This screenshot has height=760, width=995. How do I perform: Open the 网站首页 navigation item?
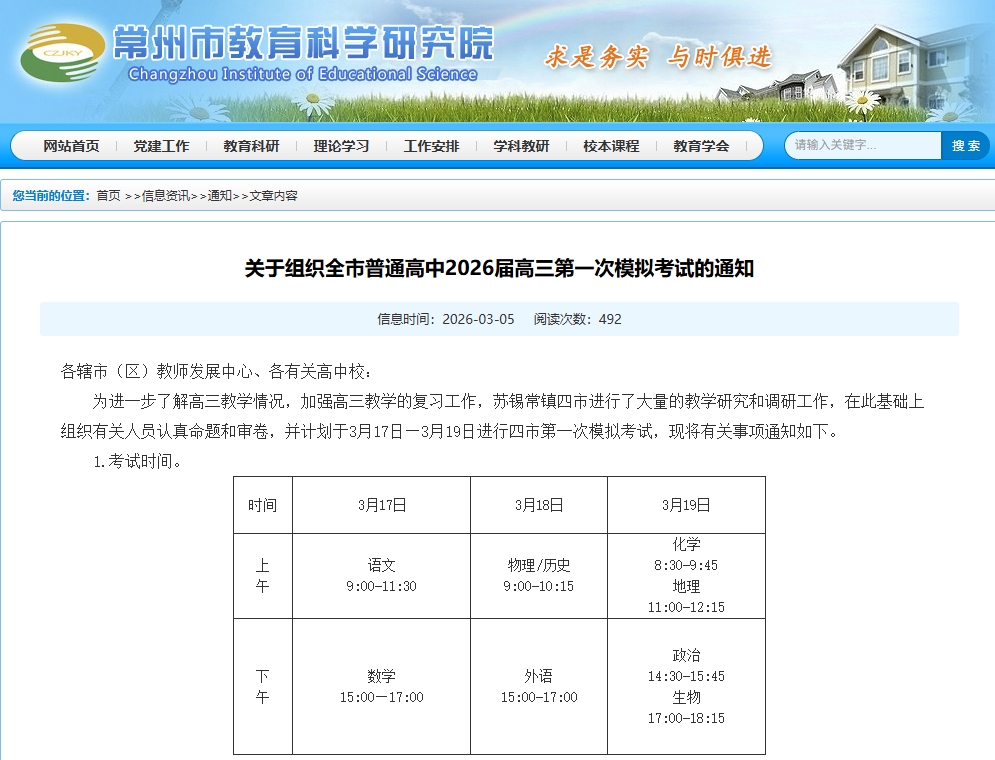[70, 145]
